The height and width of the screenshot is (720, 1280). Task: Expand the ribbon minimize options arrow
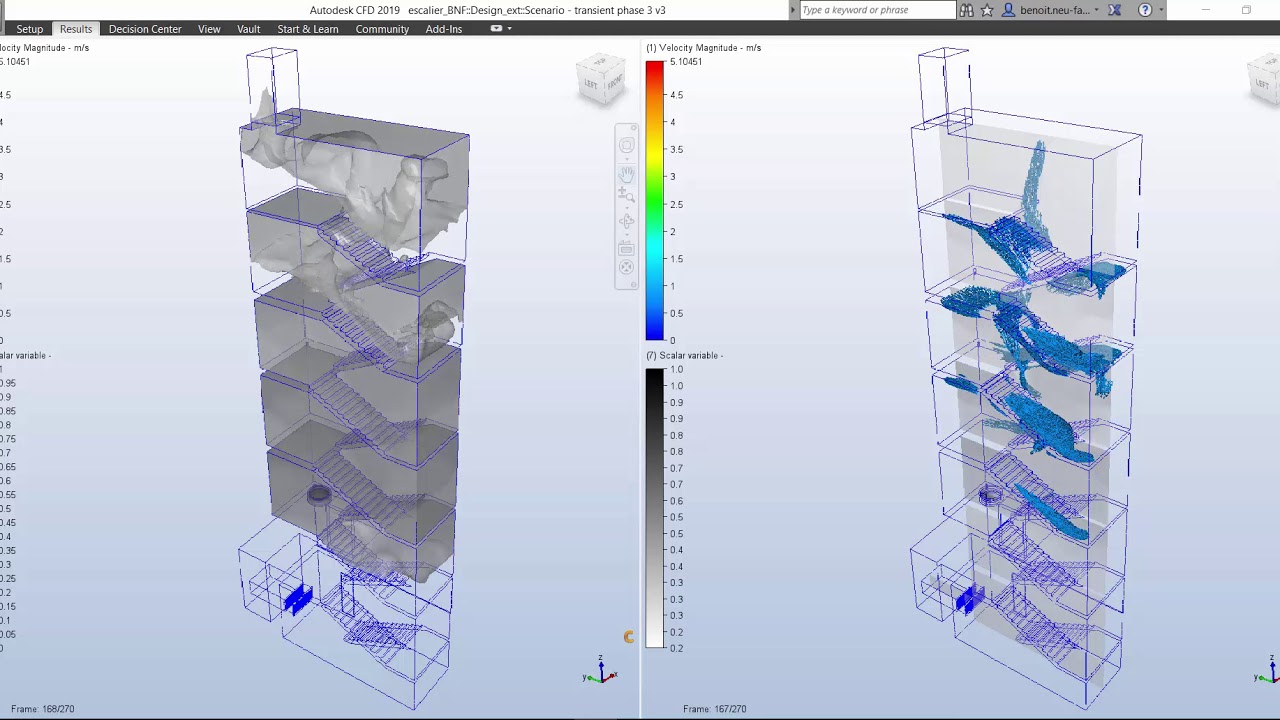point(510,29)
